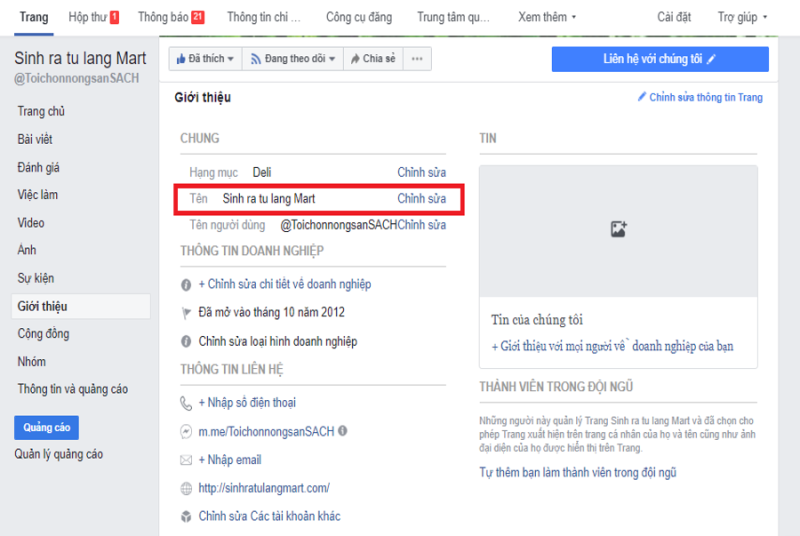Click Liên hệ với chúng tôi button
This screenshot has height=536, width=800.
pyautogui.click(x=660, y=59)
